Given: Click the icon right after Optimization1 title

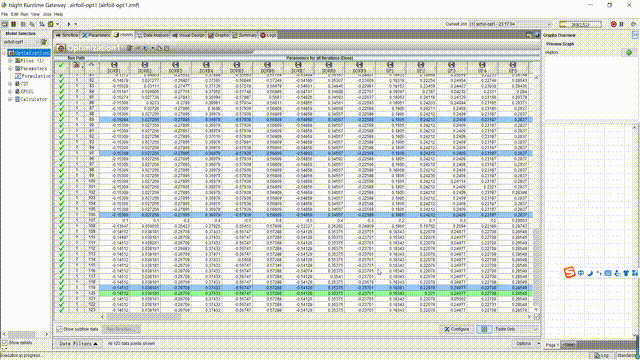Looking at the screenshot, I should (x=129, y=48).
